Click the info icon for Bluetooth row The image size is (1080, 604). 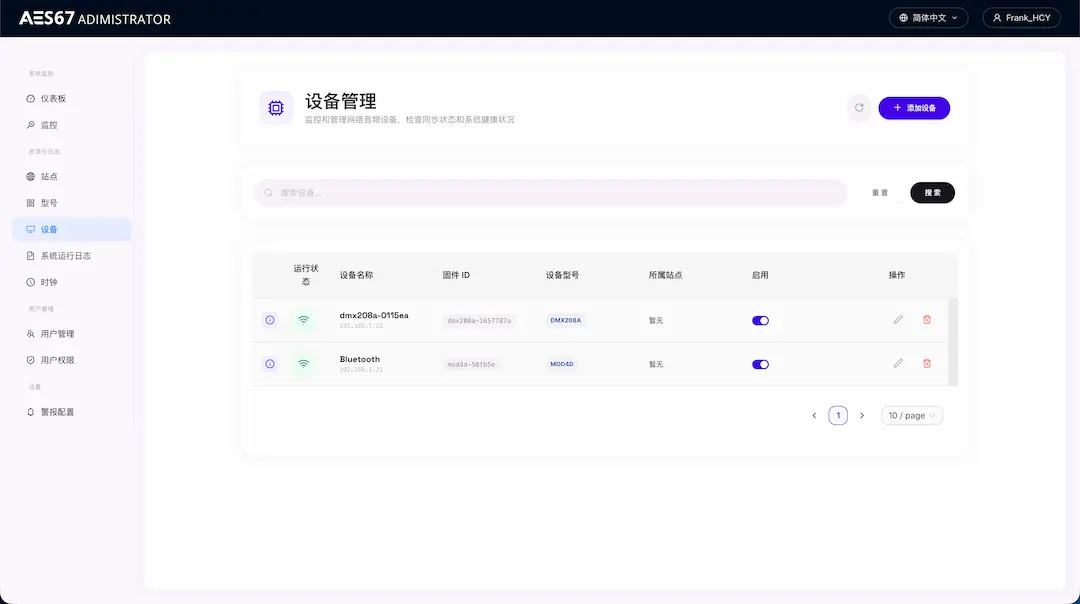(x=270, y=364)
